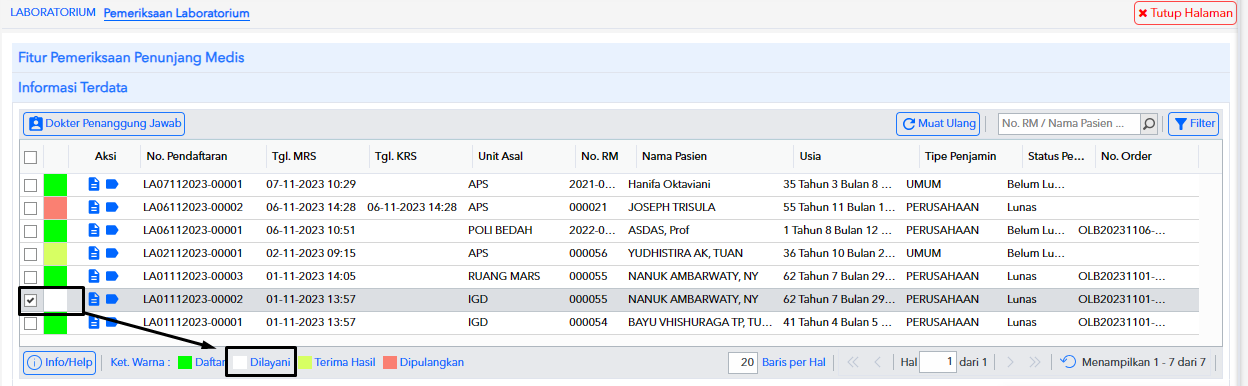
Task: Click Muat Ulang reload button
Action: (x=938, y=124)
